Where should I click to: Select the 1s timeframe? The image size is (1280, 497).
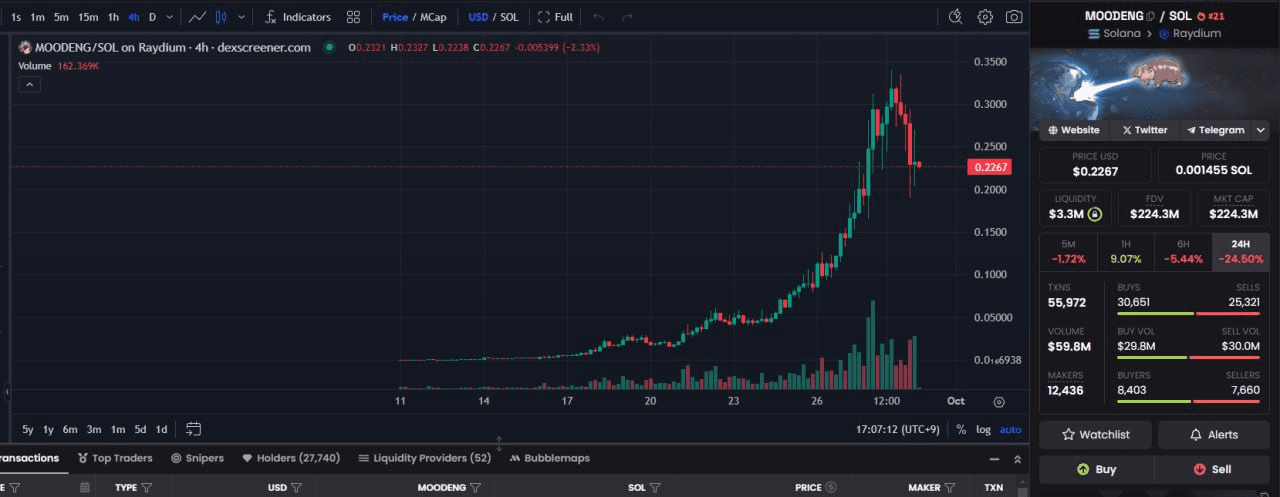coord(16,17)
